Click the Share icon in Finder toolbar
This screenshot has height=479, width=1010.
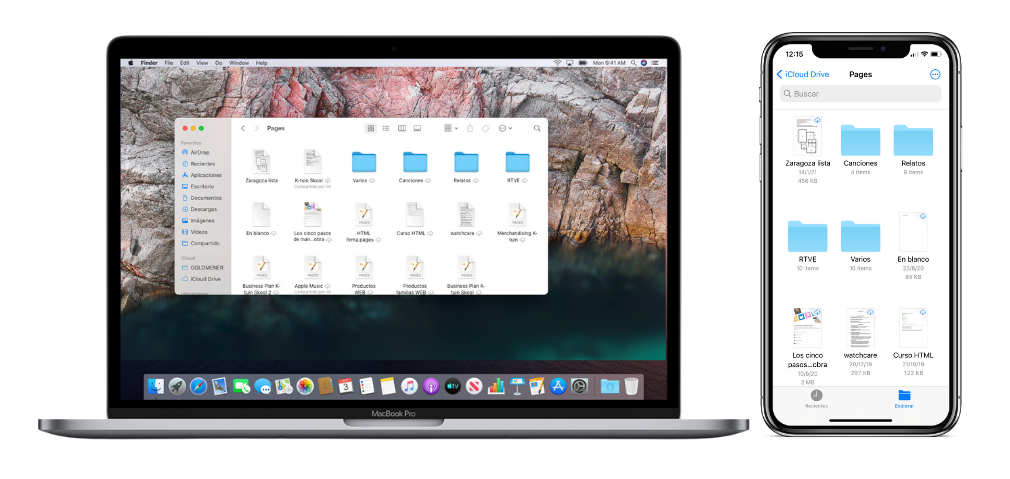point(470,129)
